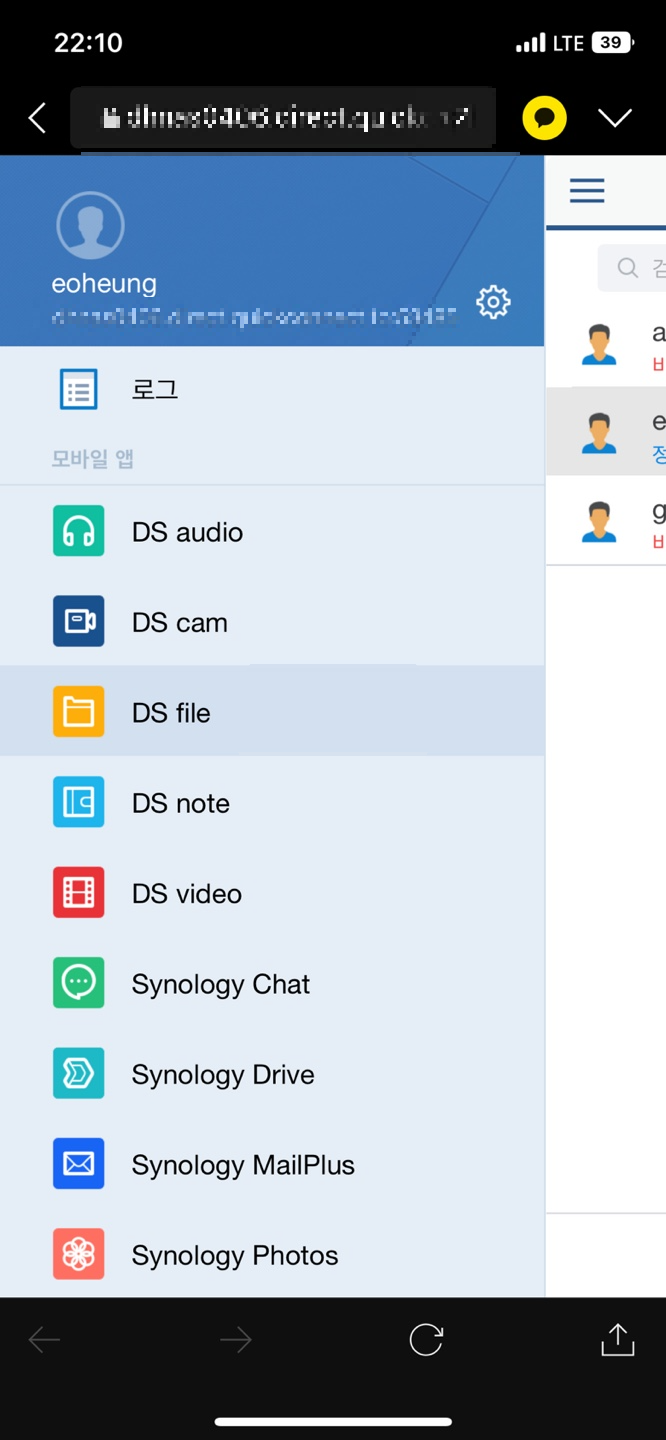Viewport: 666px width, 1440px height.
Task: Toggle the hamburger menu icon
Action: 587,190
